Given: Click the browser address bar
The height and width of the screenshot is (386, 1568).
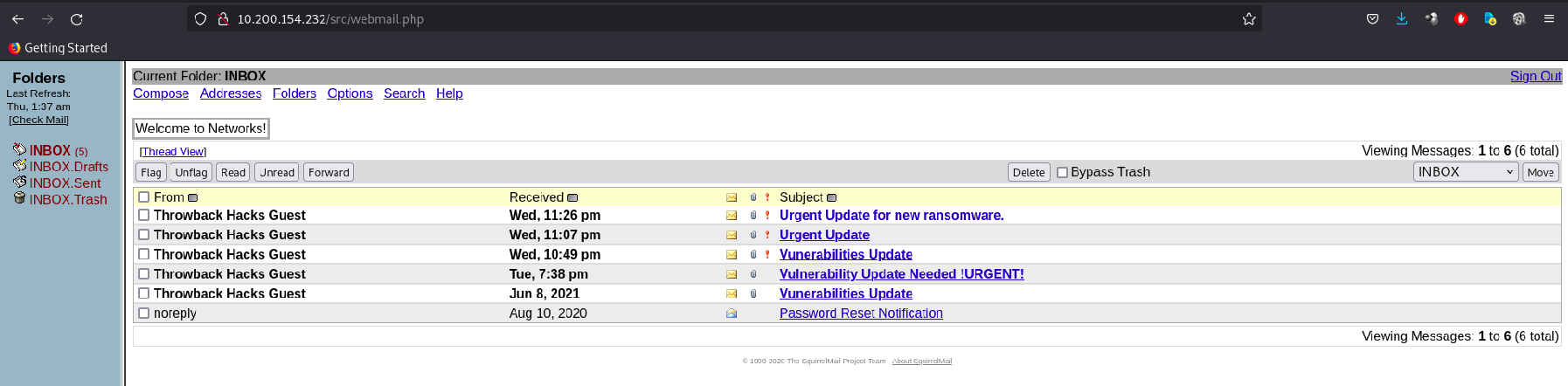Looking at the screenshot, I should pos(699,19).
